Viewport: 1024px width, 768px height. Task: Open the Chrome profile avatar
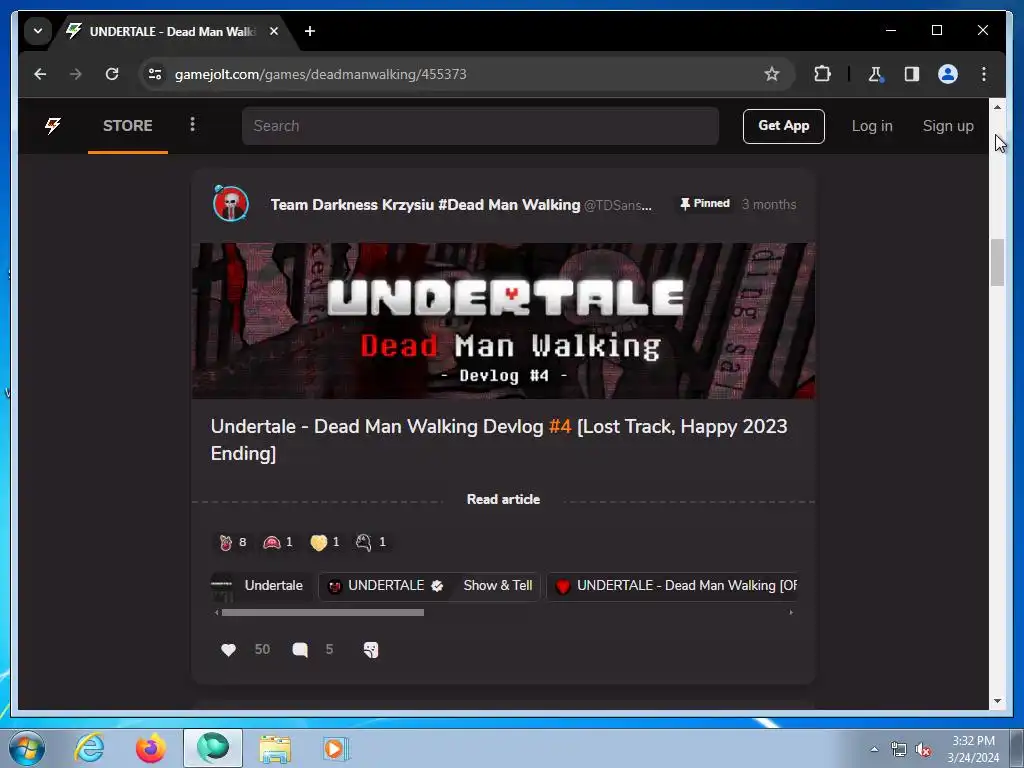tap(948, 74)
